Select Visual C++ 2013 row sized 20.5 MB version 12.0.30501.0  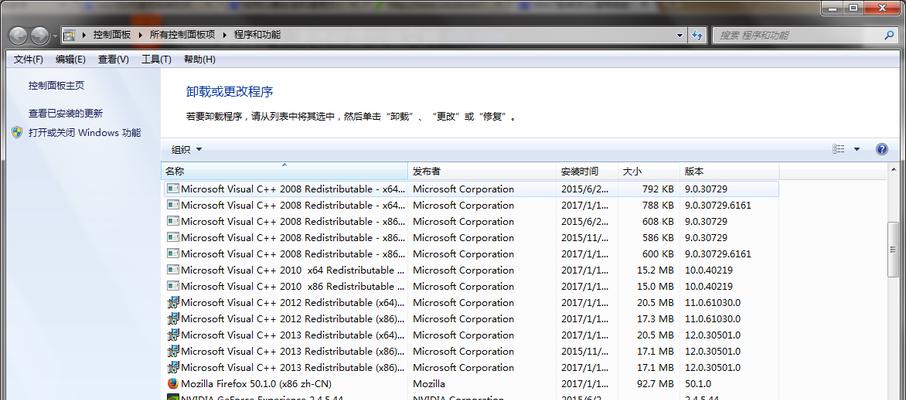tap(470, 335)
